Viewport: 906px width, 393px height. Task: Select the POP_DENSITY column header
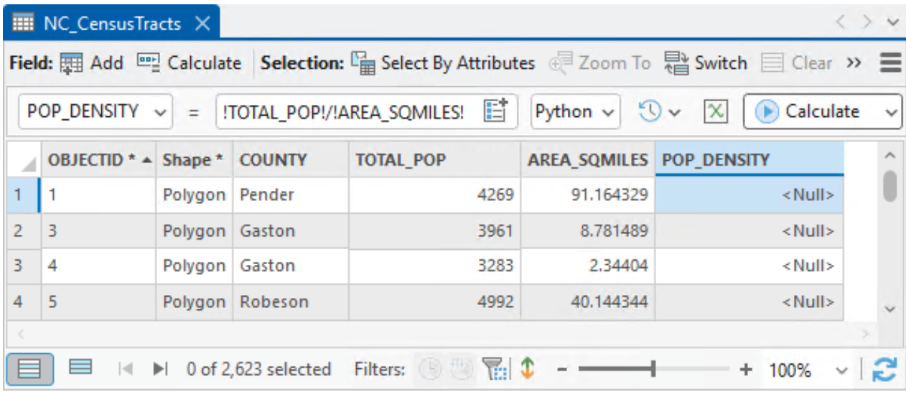(x=749, y=160)
